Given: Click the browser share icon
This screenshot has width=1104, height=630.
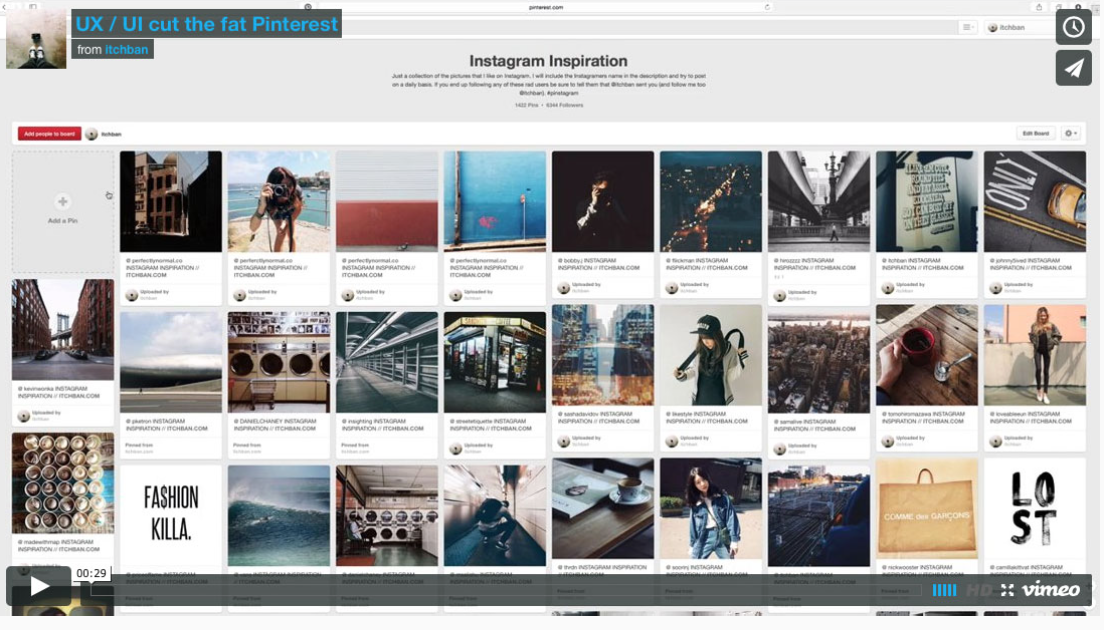Looking at the screenshot, I should (x=1039, y=7).
